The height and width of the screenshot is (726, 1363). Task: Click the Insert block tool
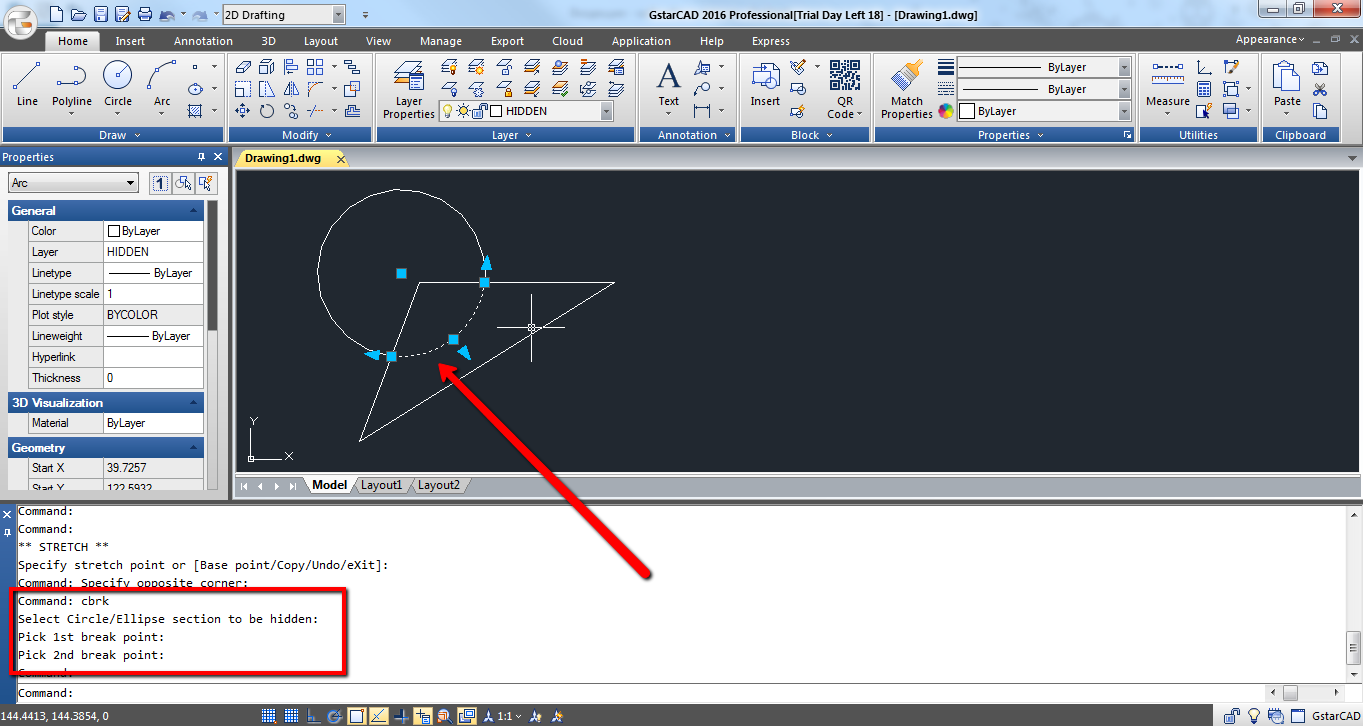coord(765,84)
